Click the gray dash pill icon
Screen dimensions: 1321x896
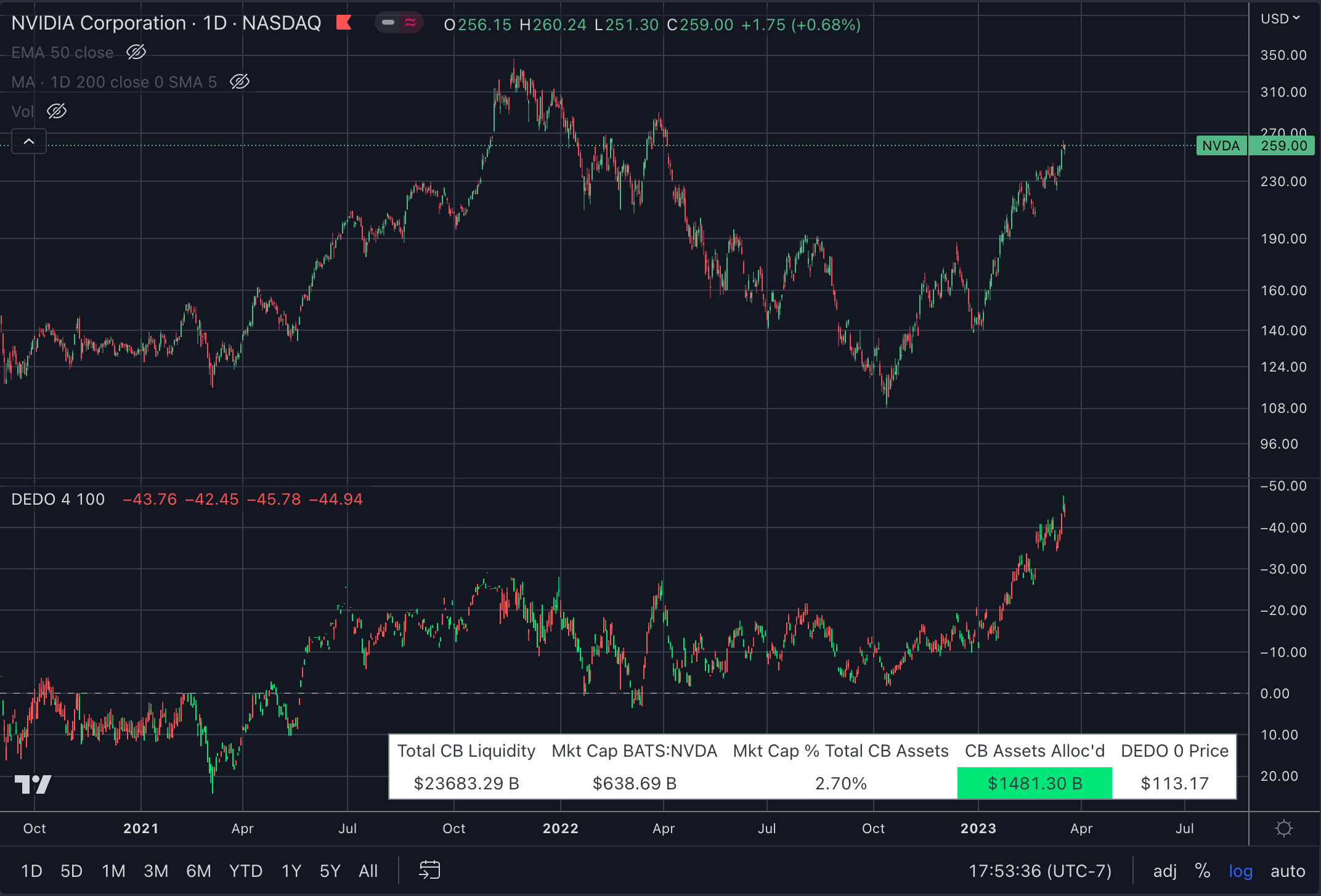click(388, 23)
